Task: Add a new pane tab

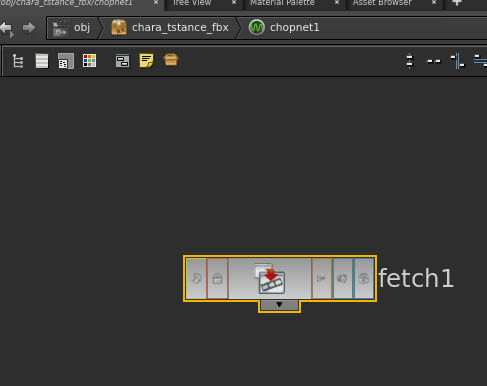Action: 457,3
